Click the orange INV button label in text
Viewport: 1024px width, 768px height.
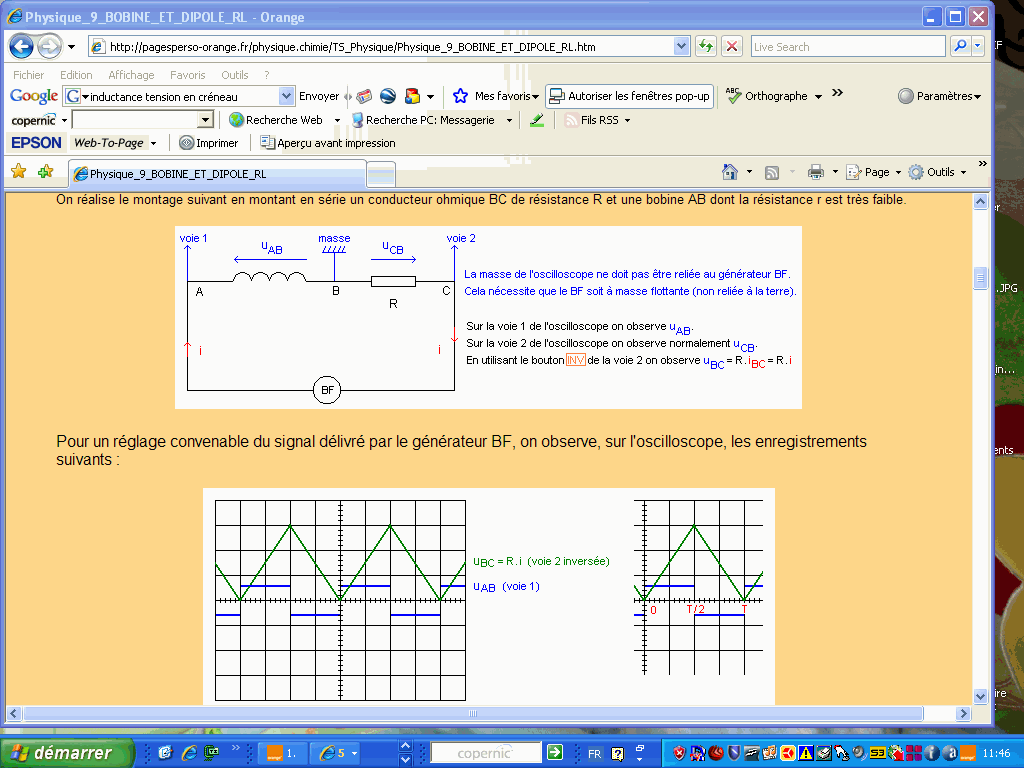point(575,360)
